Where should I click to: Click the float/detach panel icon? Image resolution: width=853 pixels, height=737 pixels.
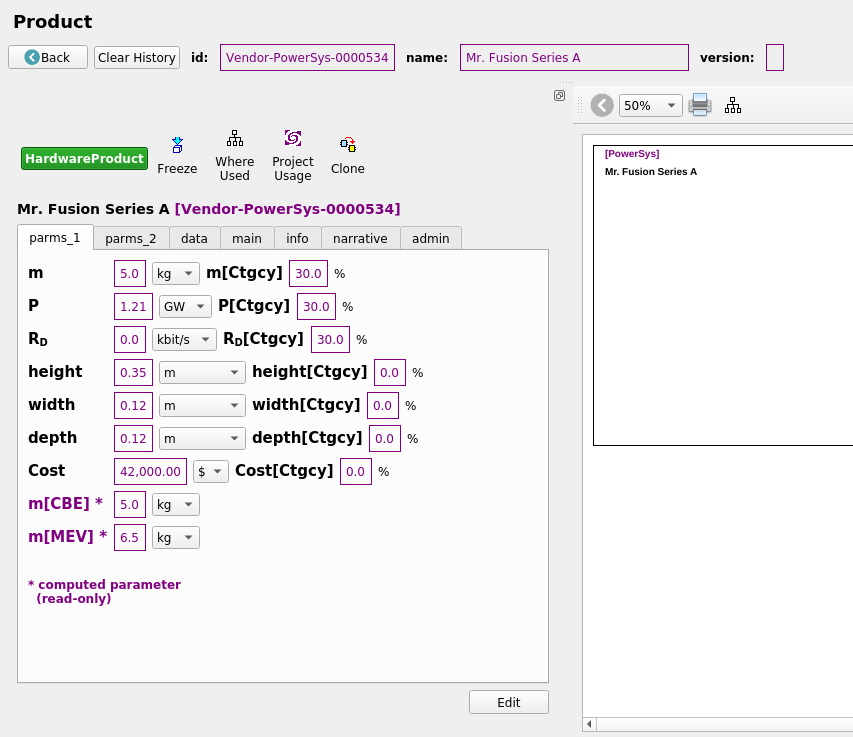[559, 96]
